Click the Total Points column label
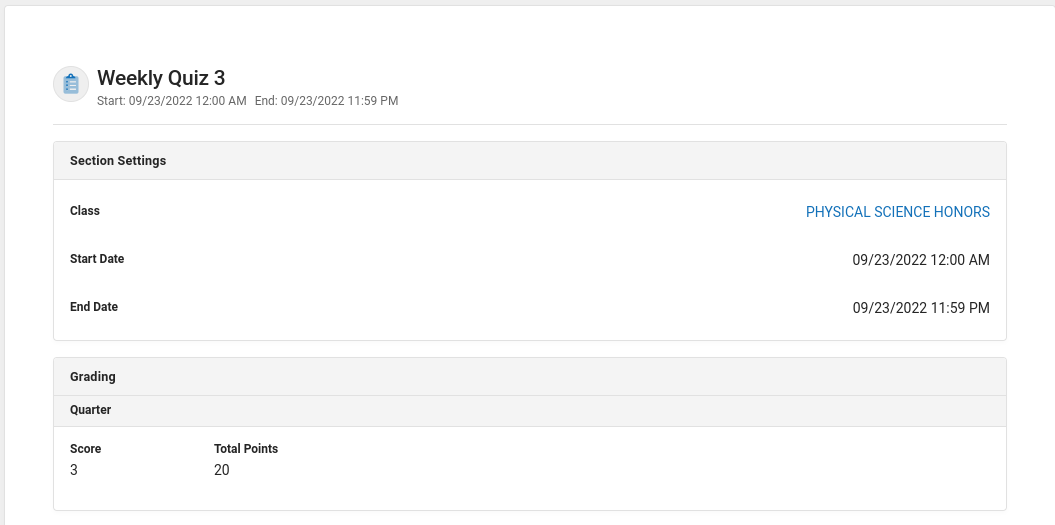1055x525 pixels. click(246, 449)
